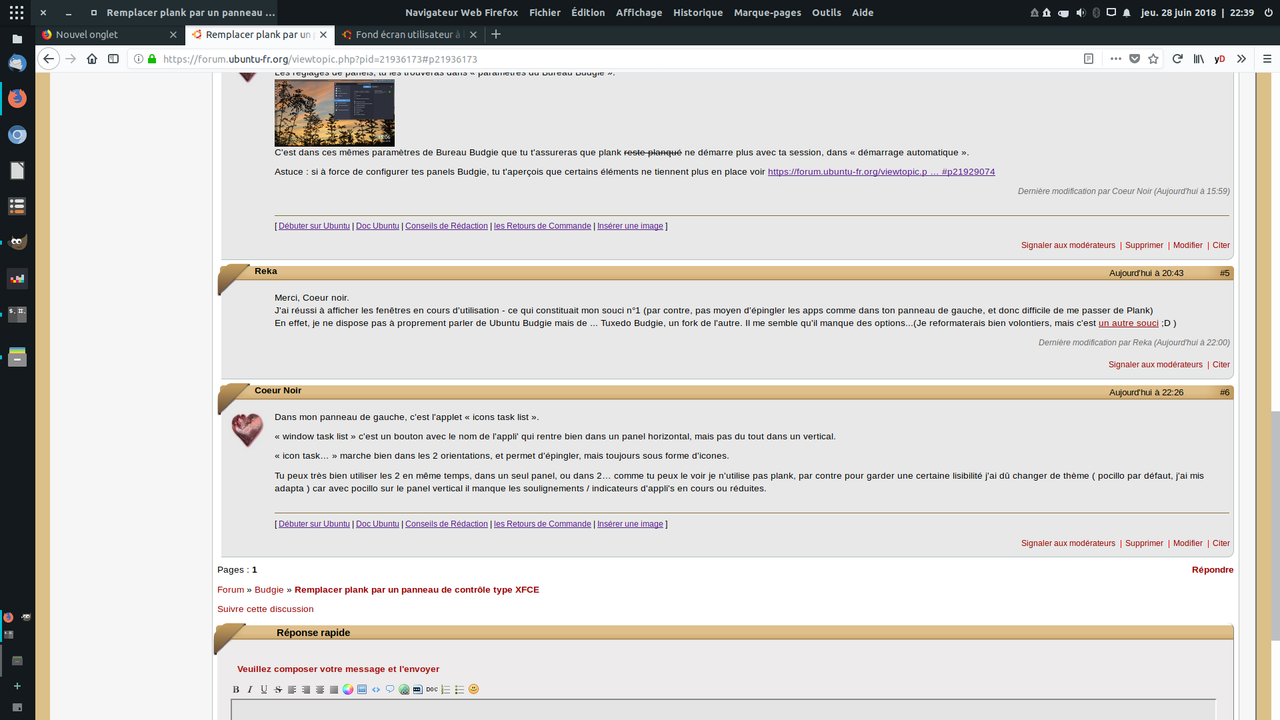The height and width of the screenshot is (720, 1280).
Task: Insert numbered list in reply toolbar
Action: [x=446, y=689]
